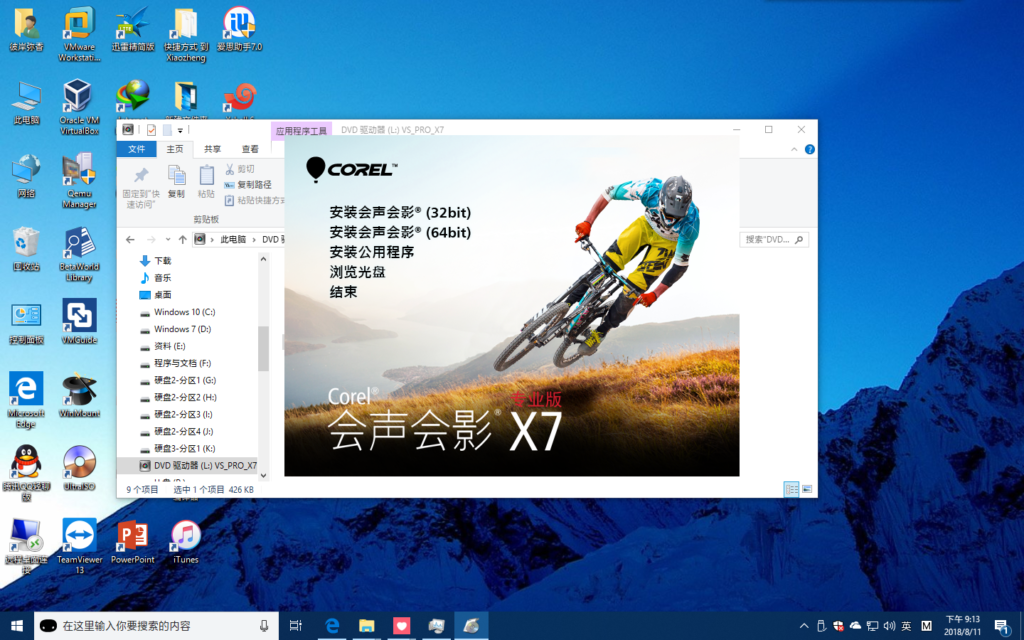Click the pin to quick access icon
Image resolution: width=1024 pixels, height=640 pixels.
(141, 176)
